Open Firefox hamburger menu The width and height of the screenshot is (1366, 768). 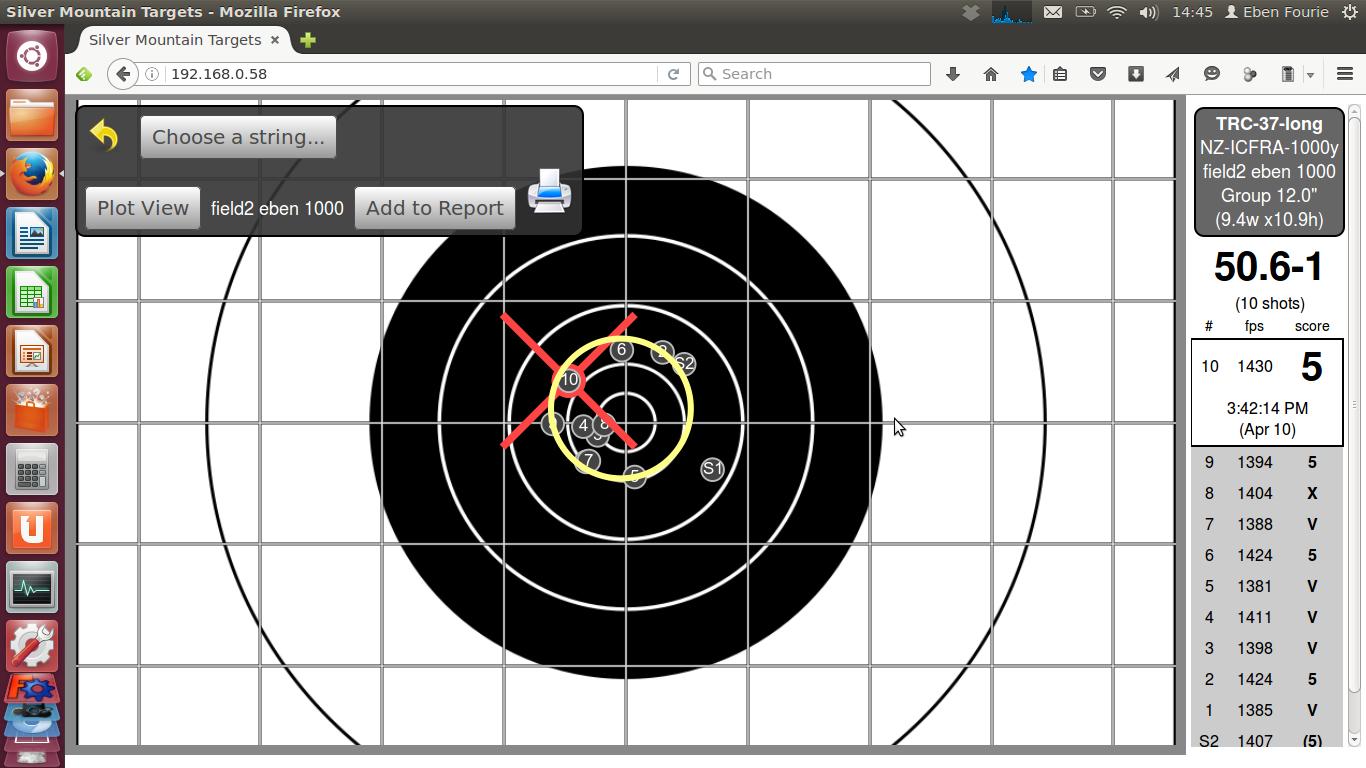(1345, 74)
